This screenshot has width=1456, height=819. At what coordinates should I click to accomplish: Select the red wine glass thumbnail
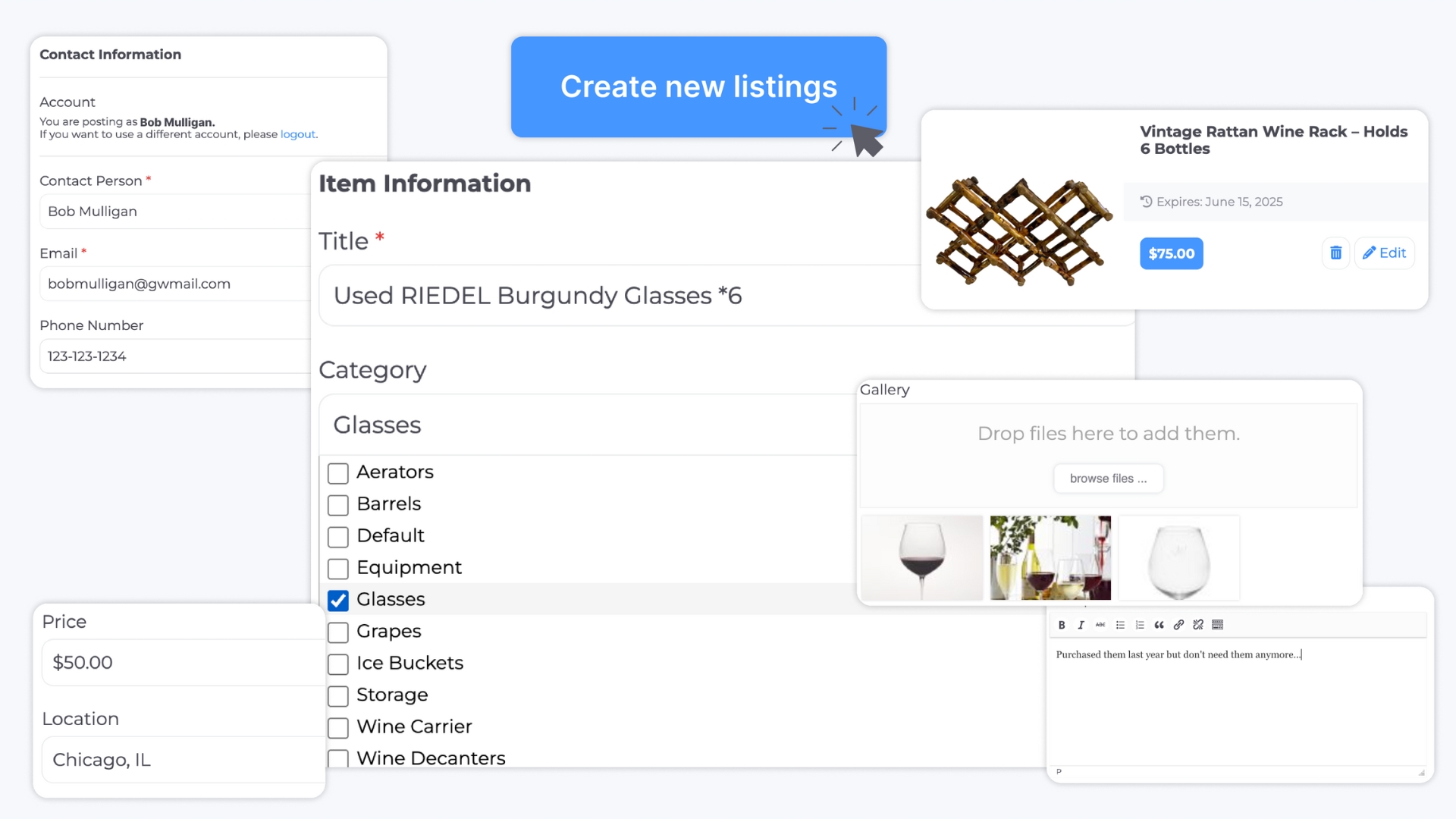tap(922, 557)
